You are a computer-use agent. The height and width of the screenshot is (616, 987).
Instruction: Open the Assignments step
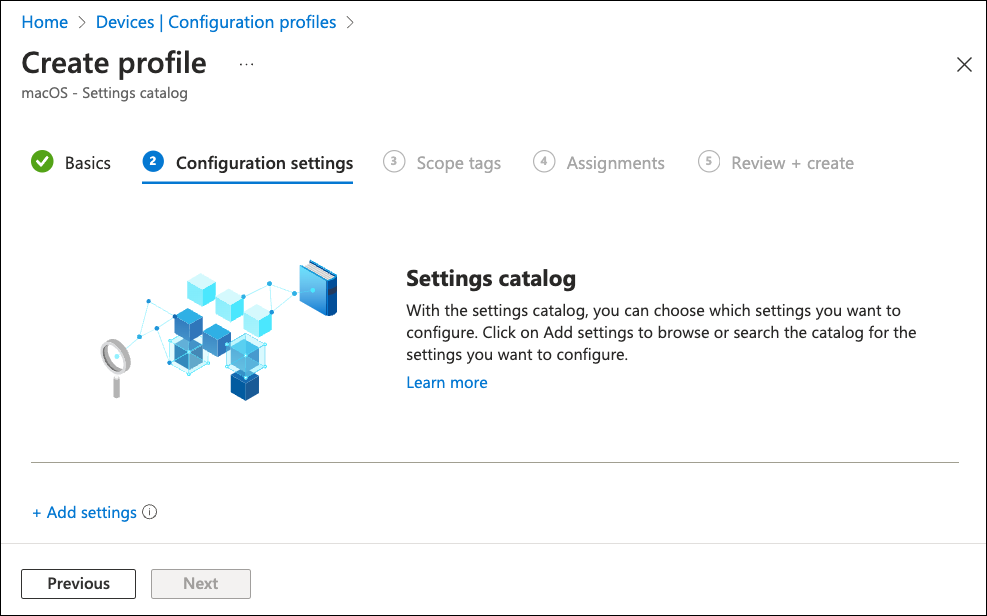pyautogui.click(x=615, y=163)
